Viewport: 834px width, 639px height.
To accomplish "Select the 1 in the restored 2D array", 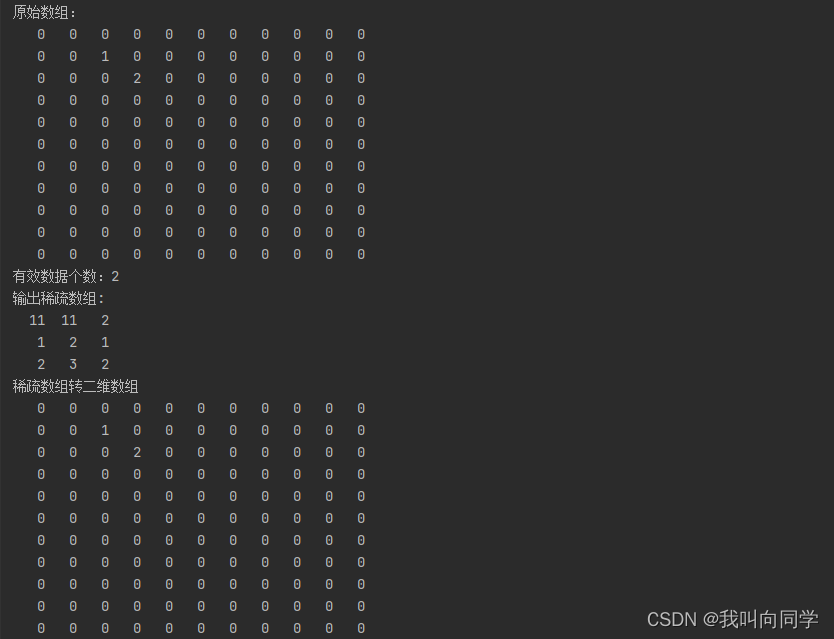I will point(105,431).
